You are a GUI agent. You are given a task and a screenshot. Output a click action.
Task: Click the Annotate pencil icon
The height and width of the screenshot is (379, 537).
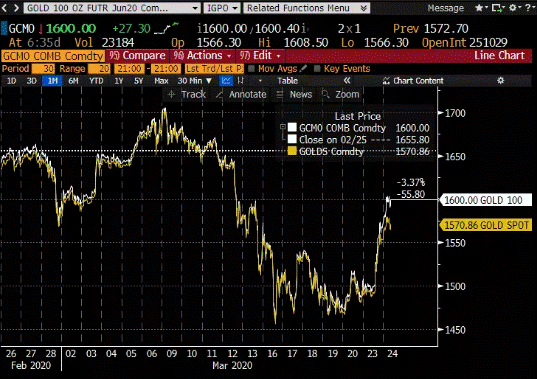(x=220, y=94)
